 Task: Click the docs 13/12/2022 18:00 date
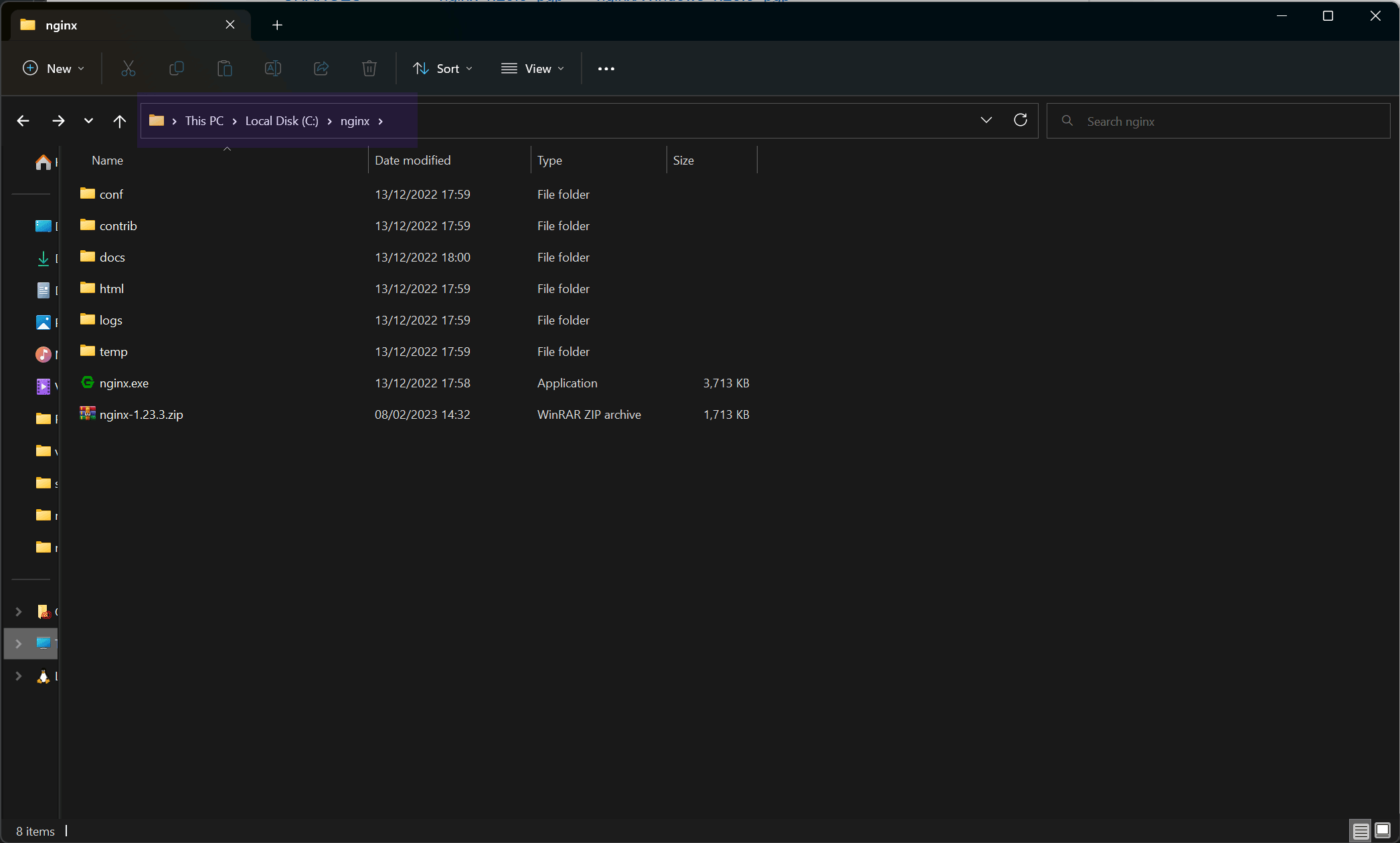click(422, 257)
